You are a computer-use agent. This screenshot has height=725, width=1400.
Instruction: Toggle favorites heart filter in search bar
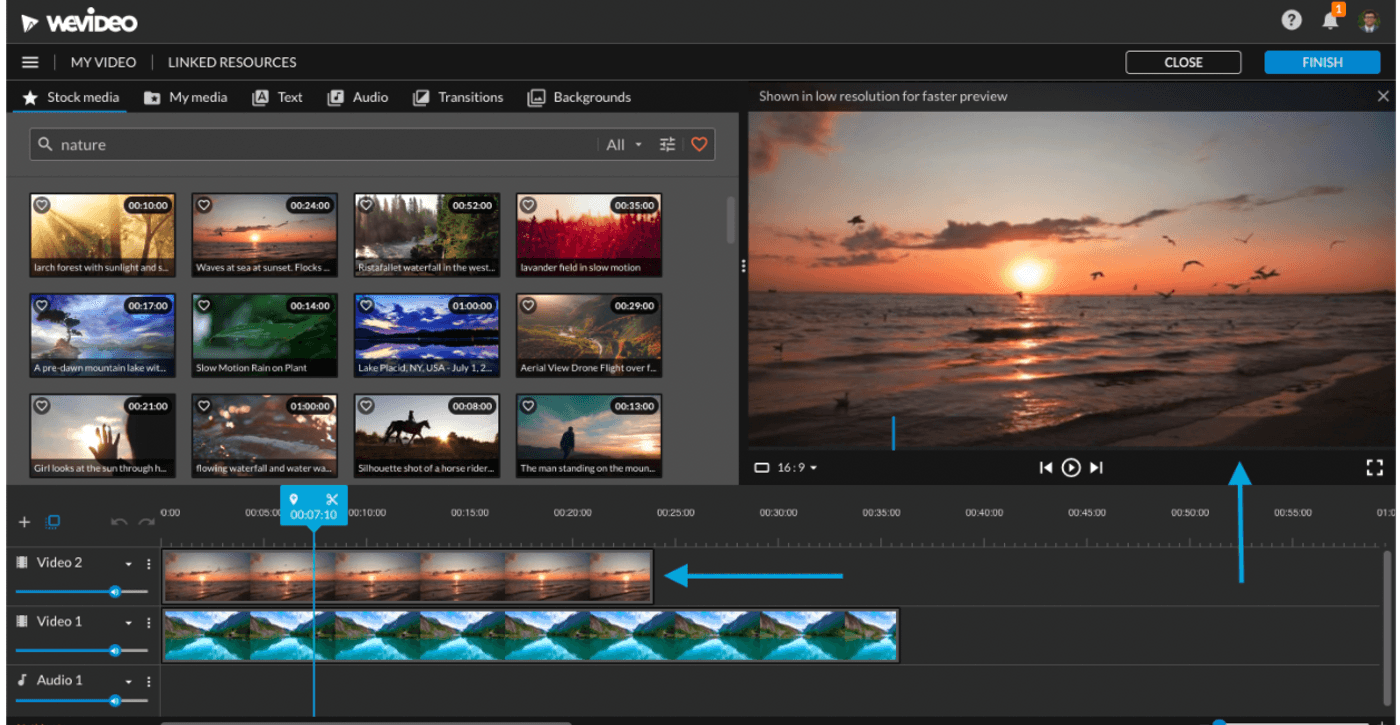[x=699, y=145]
